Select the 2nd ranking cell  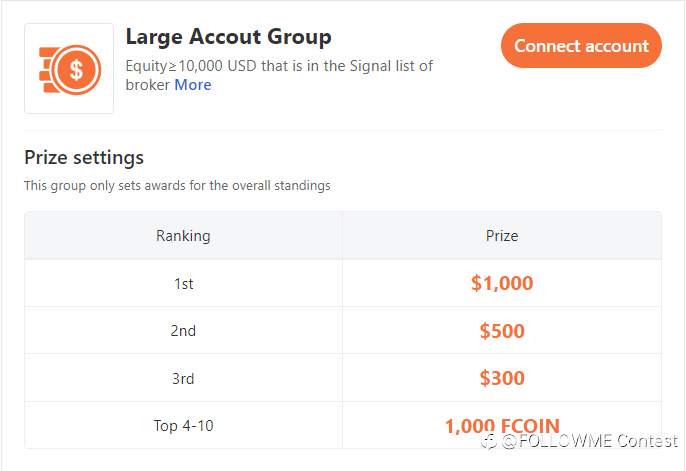(183, 331)
